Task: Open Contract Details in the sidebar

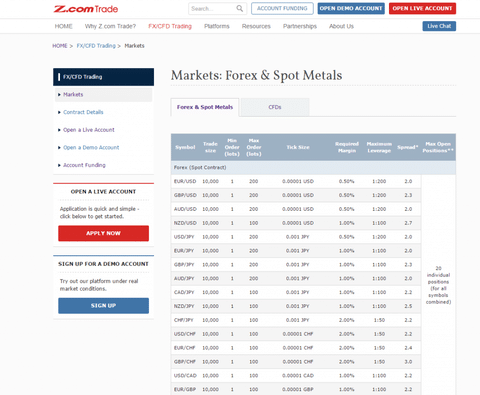Action: point(83,112)
